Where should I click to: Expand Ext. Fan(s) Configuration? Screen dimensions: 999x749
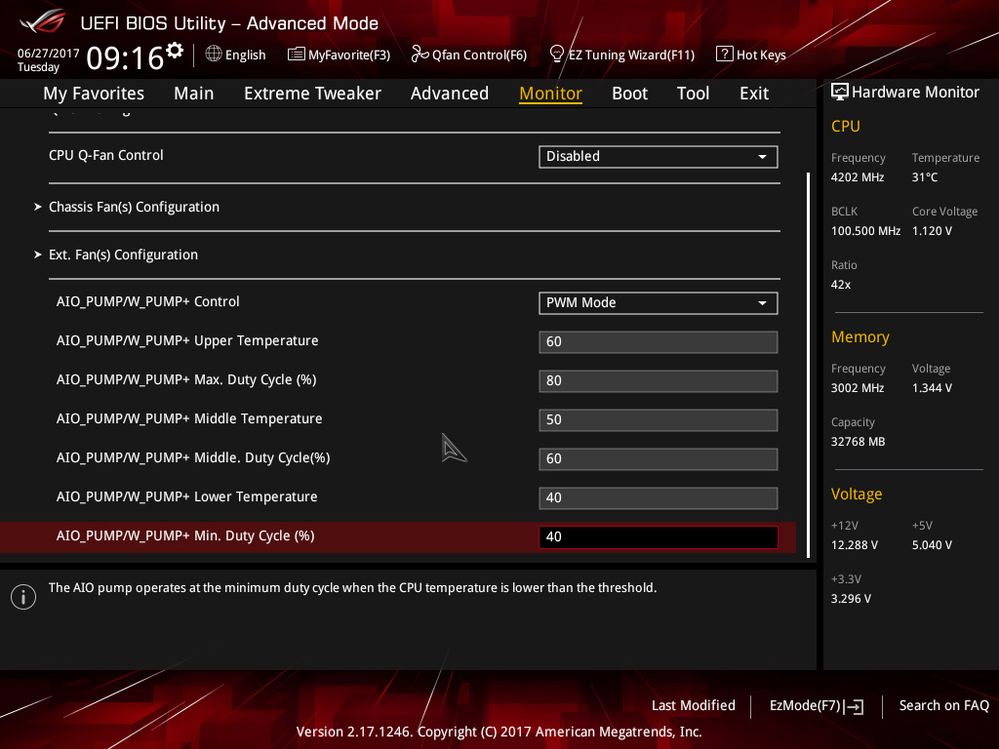(x=123, y=255)
